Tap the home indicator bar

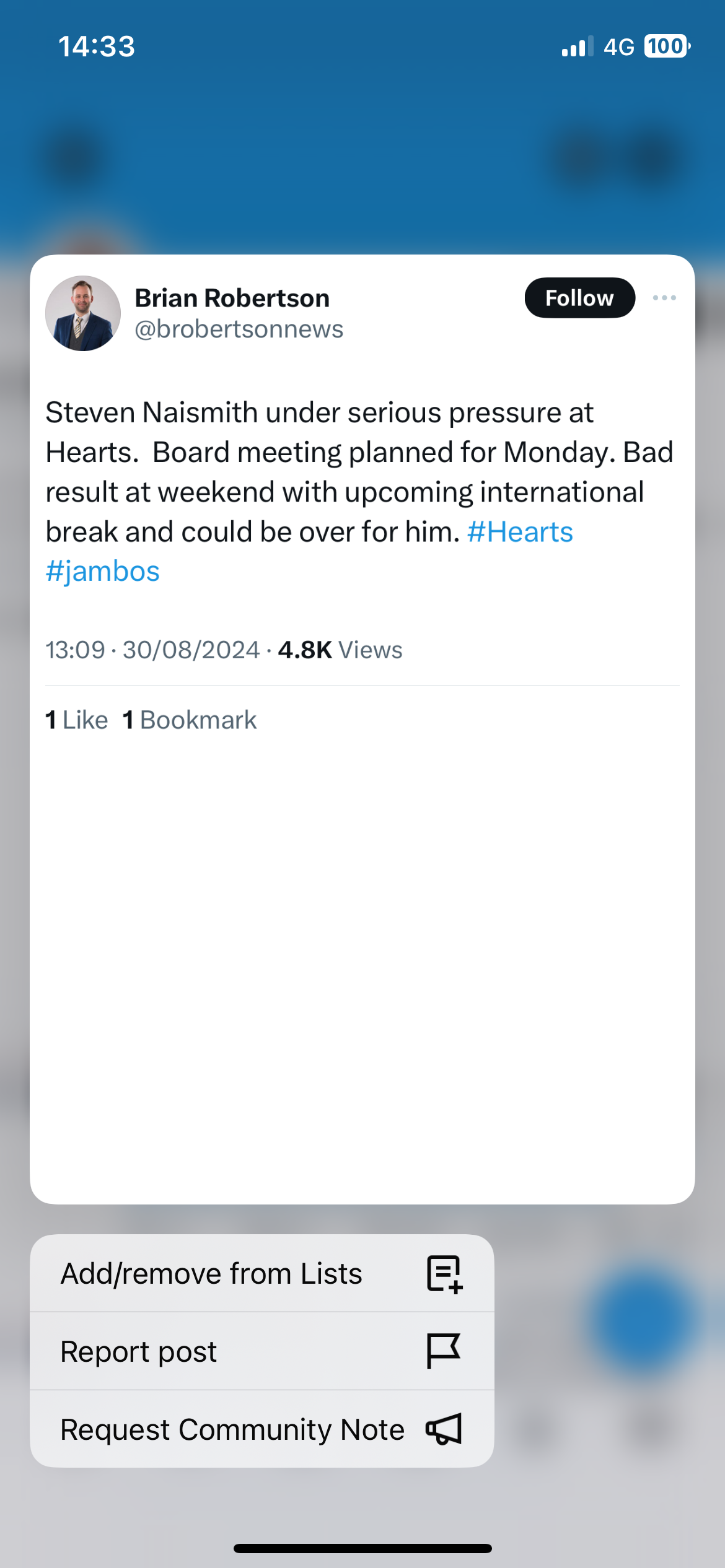362,1548
